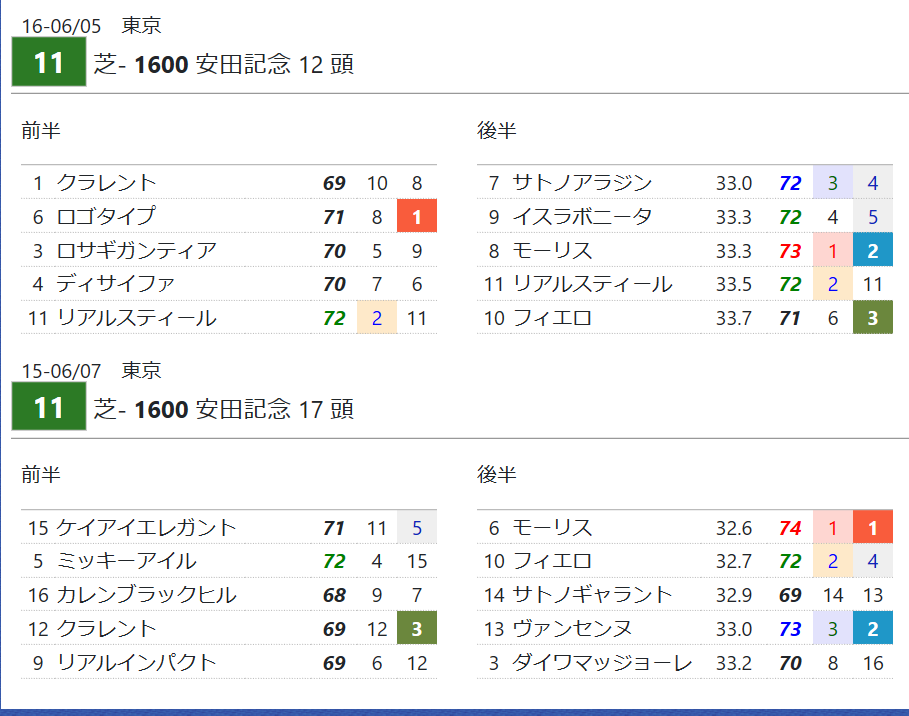Click the 後半 header of the 2016 race
This screenshot has width=909, height=716.
pos(497,130)
